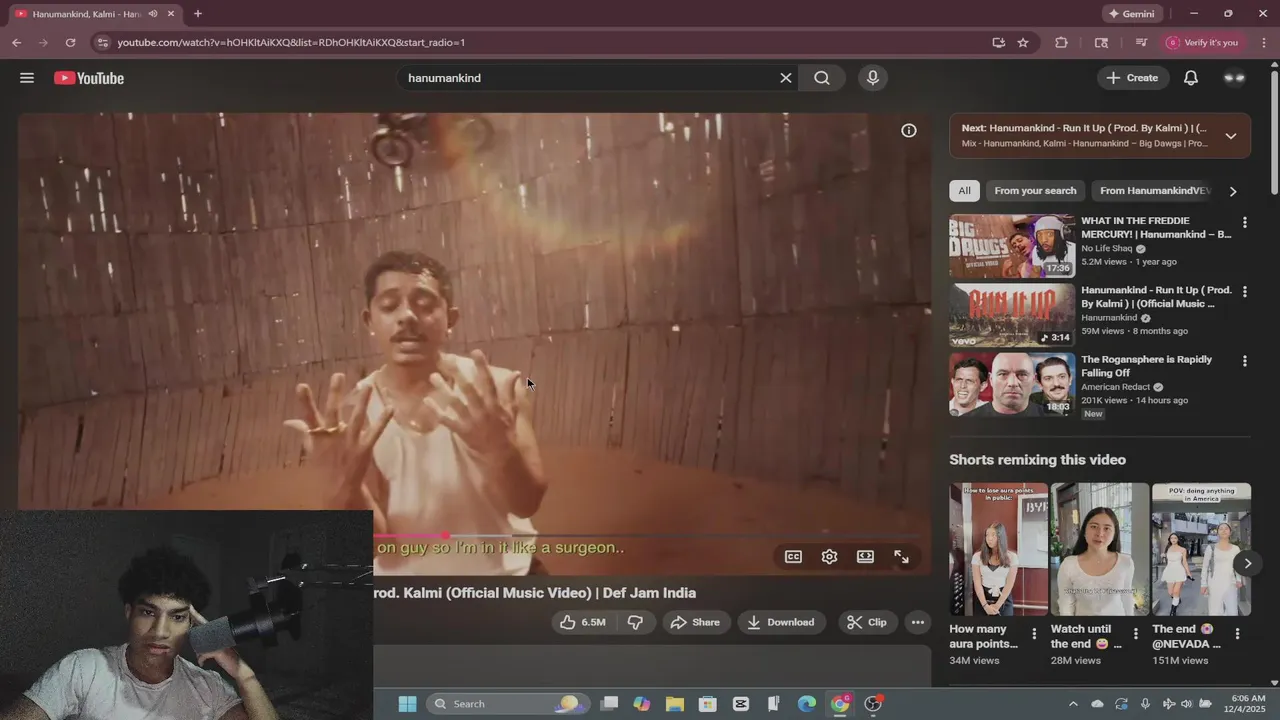This screenshot has height=720, width=1280.
Task: Go back to the previous page
Action: (17, 43)
